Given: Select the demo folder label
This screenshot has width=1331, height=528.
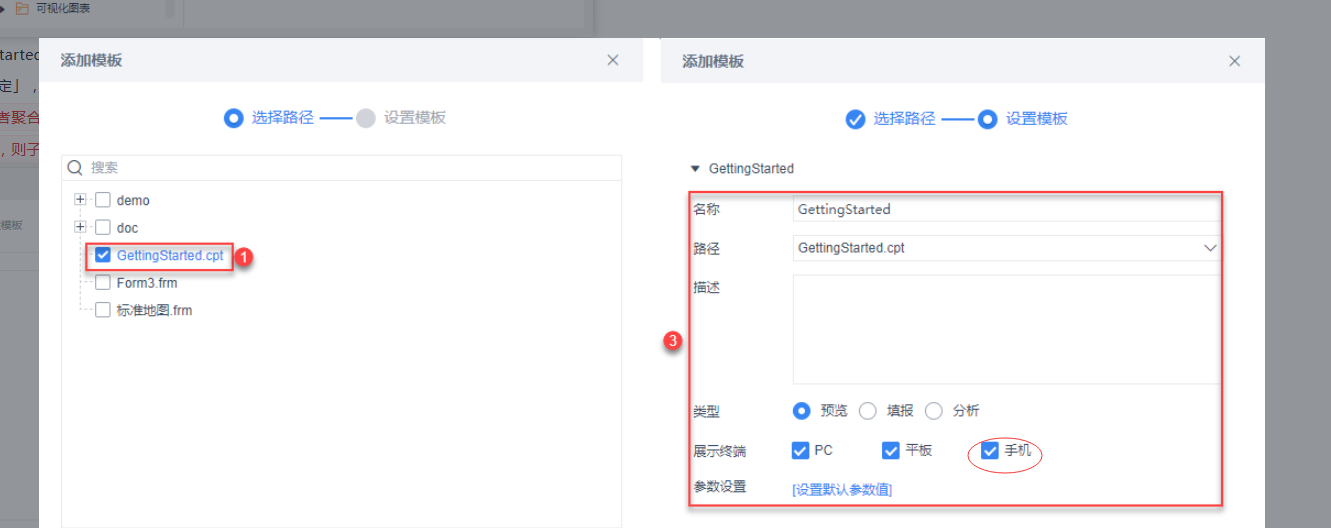Looking at the screenshot, I should point(133,200).
